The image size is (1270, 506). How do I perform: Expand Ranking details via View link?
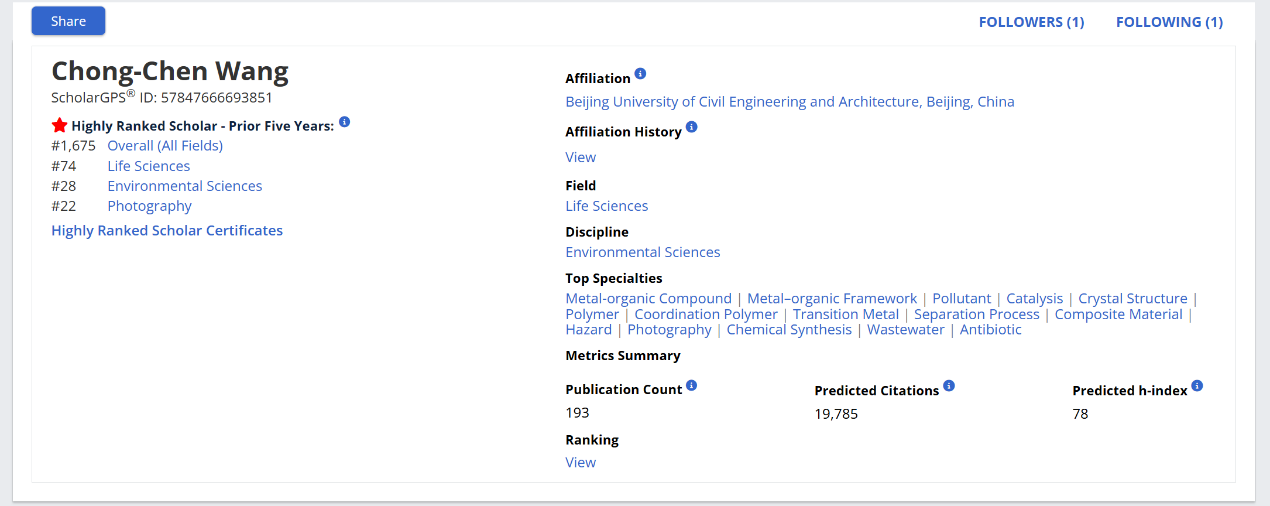(x=580, y=462)
